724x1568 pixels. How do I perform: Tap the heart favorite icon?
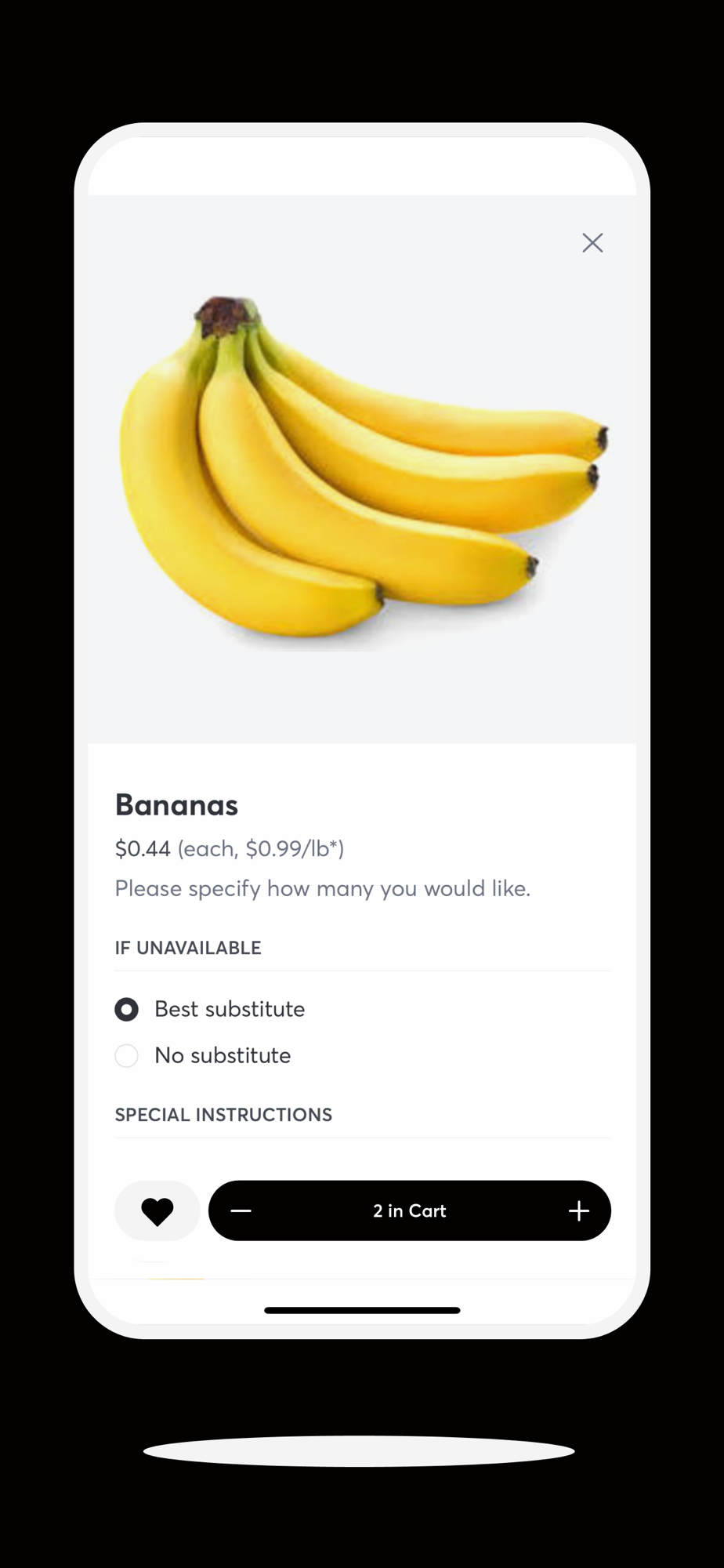coord(157,1211)
